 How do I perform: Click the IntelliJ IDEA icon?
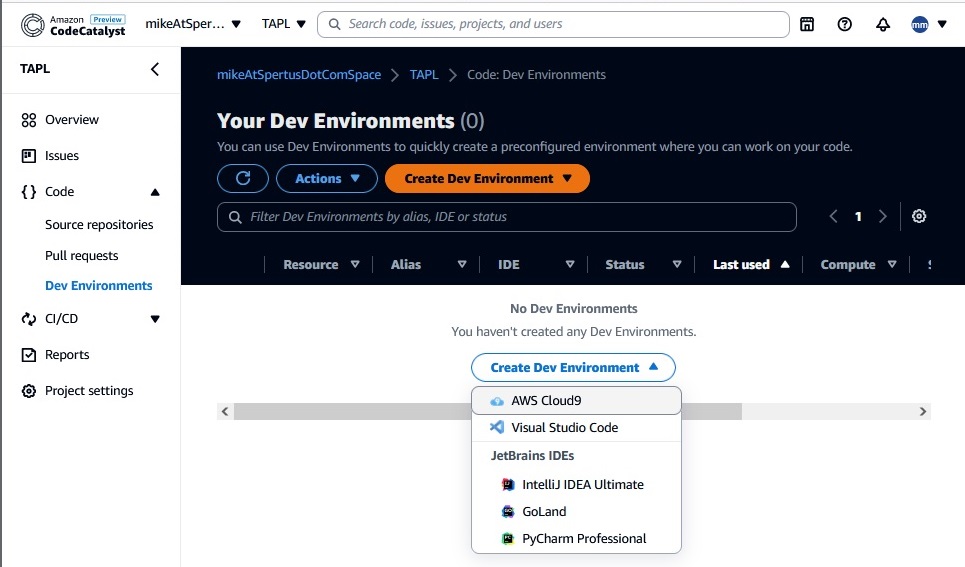508,485
